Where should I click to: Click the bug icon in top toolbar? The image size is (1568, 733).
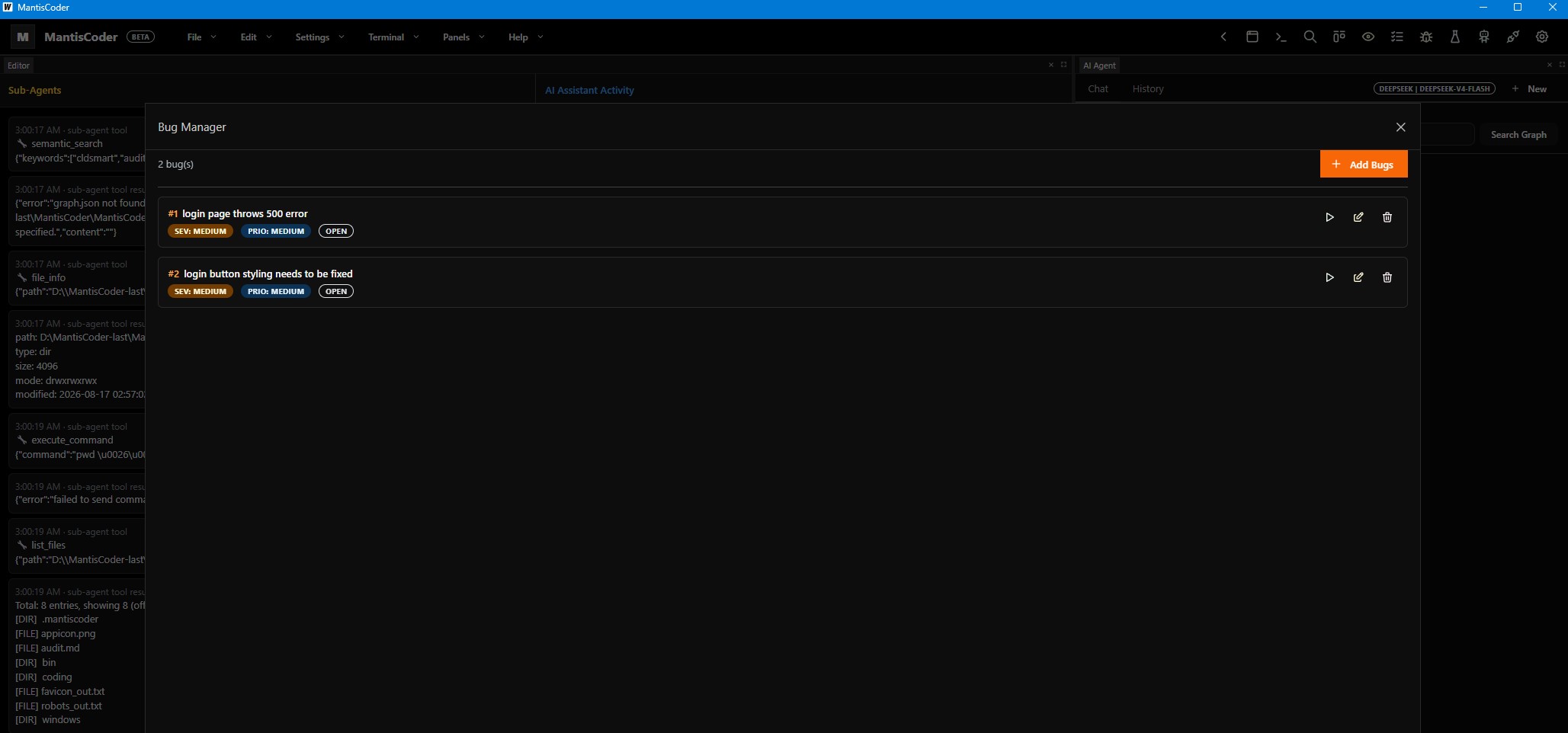pos(1426,37)
